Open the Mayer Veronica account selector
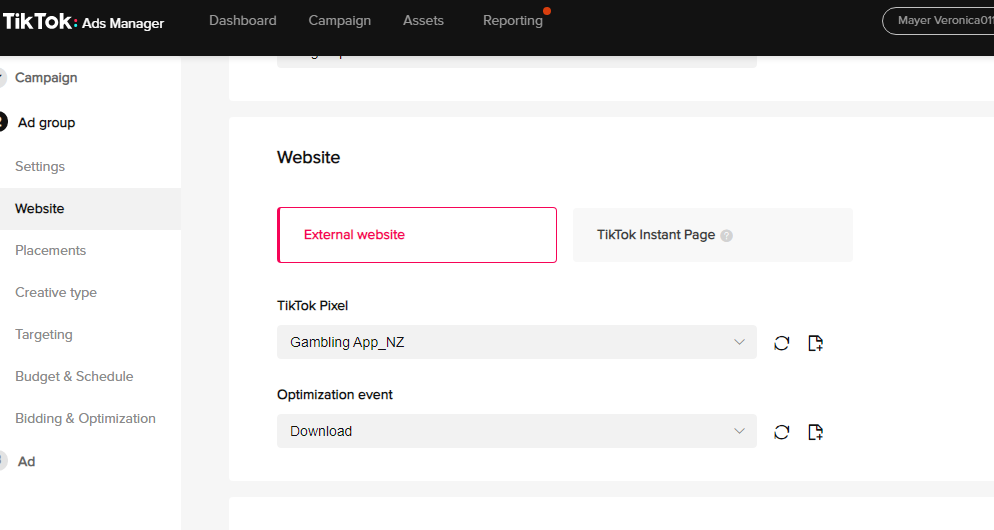 (939, 21)
